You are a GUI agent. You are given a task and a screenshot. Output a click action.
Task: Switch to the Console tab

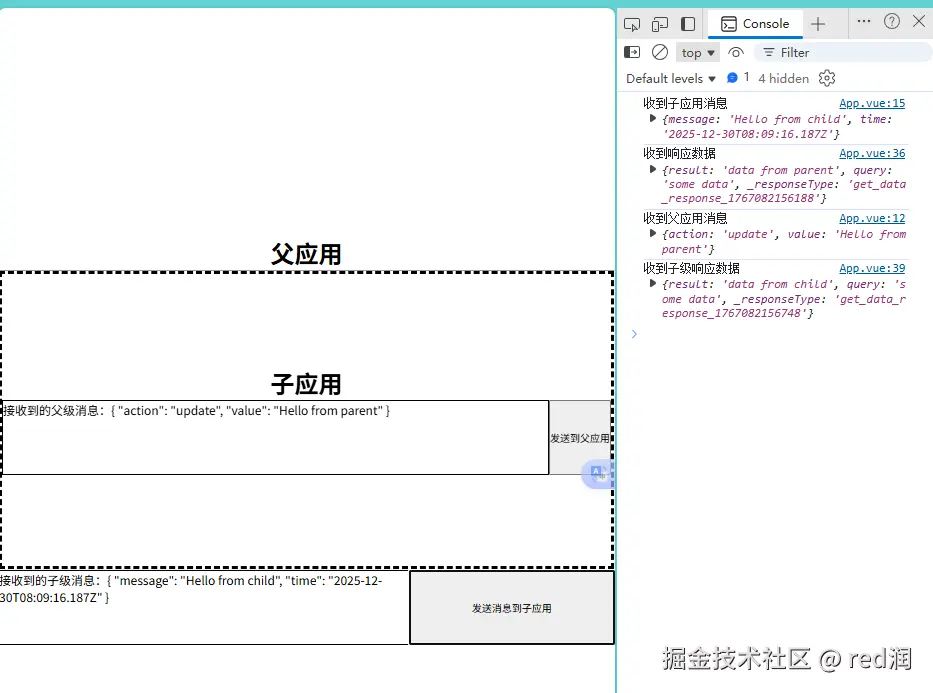755,24
